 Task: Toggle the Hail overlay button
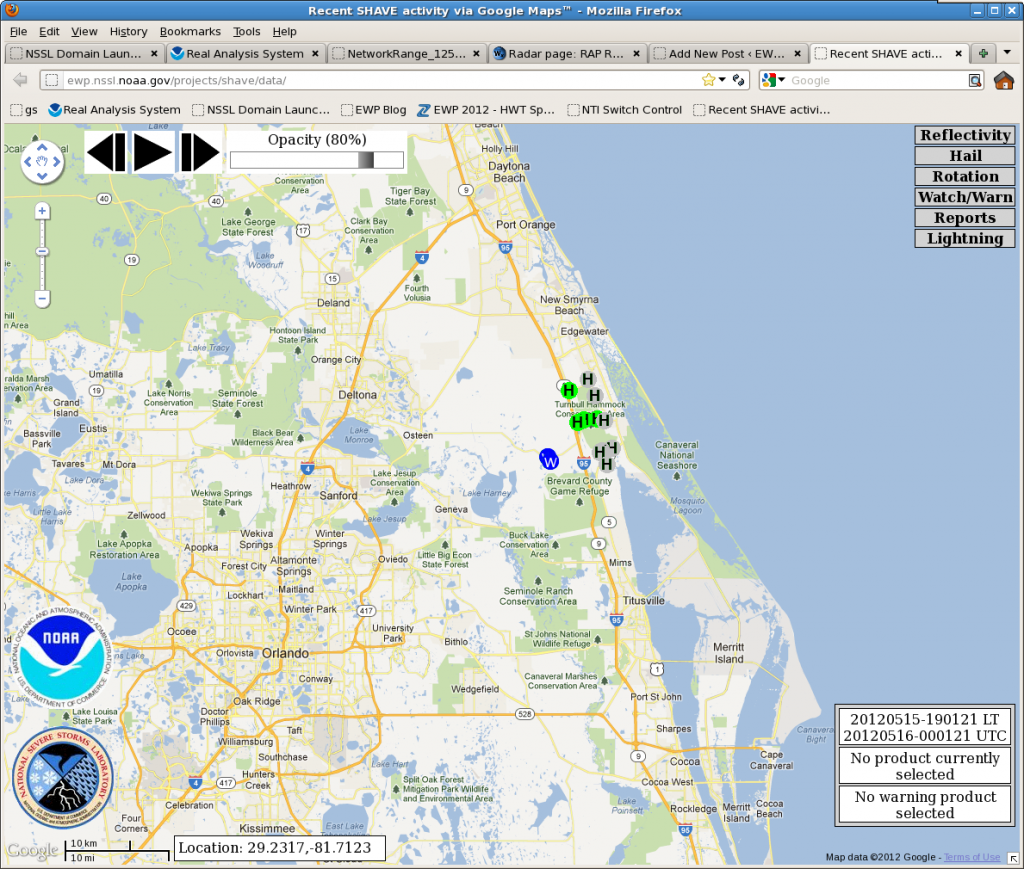[965, 156]
